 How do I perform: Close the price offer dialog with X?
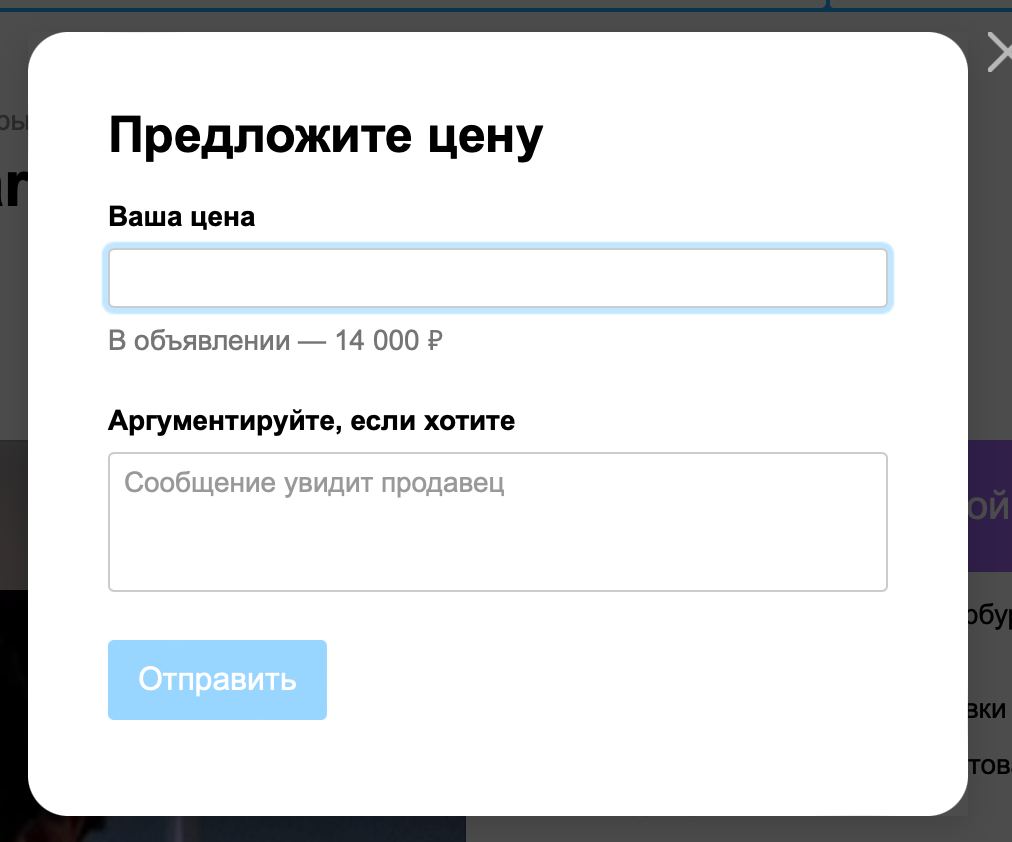999,53
